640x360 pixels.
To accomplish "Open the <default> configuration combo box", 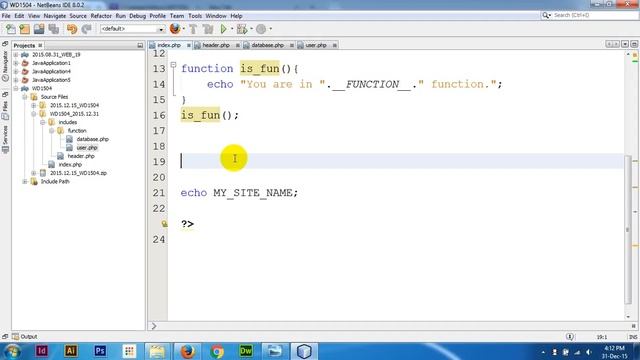I will [x=132, y=29].
